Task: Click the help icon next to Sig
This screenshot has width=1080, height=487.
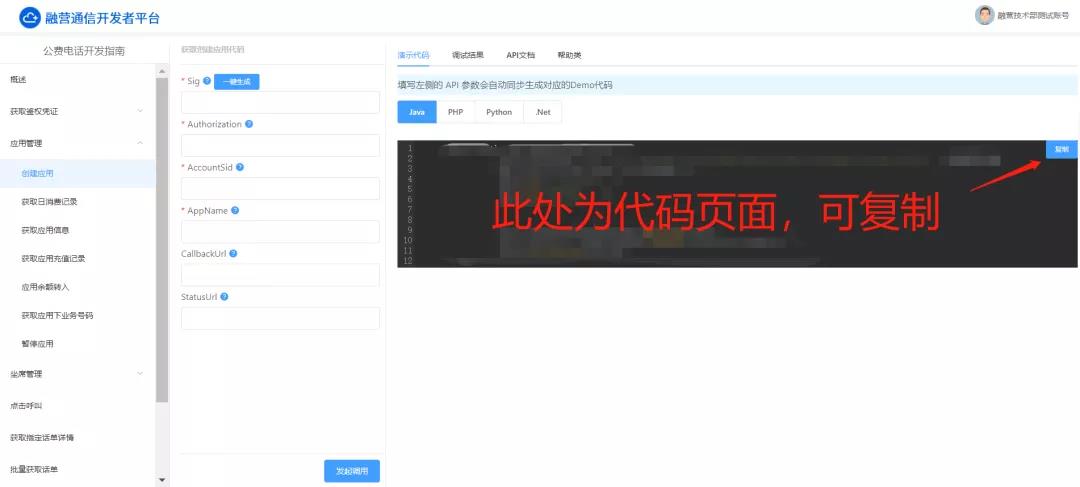Action: click(x=207, y=82)
